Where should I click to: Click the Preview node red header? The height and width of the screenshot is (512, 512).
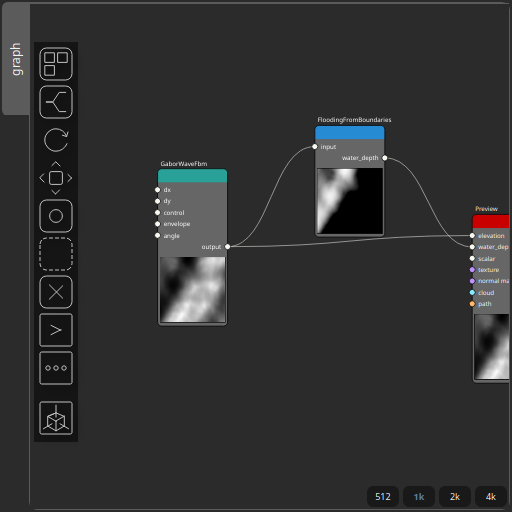point(491,222)
